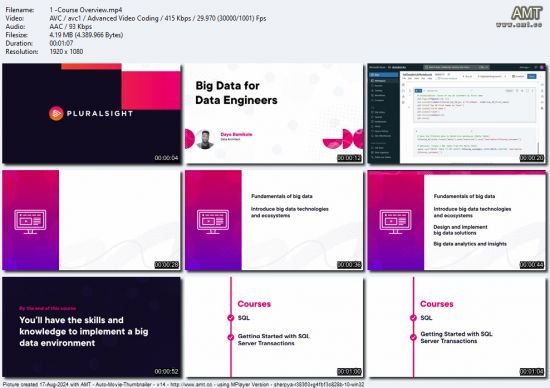The width and height of the screenshot is (550, 388).
Task: Click the notebook sidebar in the 00:00:20 frame
Action: coord(383,117)
